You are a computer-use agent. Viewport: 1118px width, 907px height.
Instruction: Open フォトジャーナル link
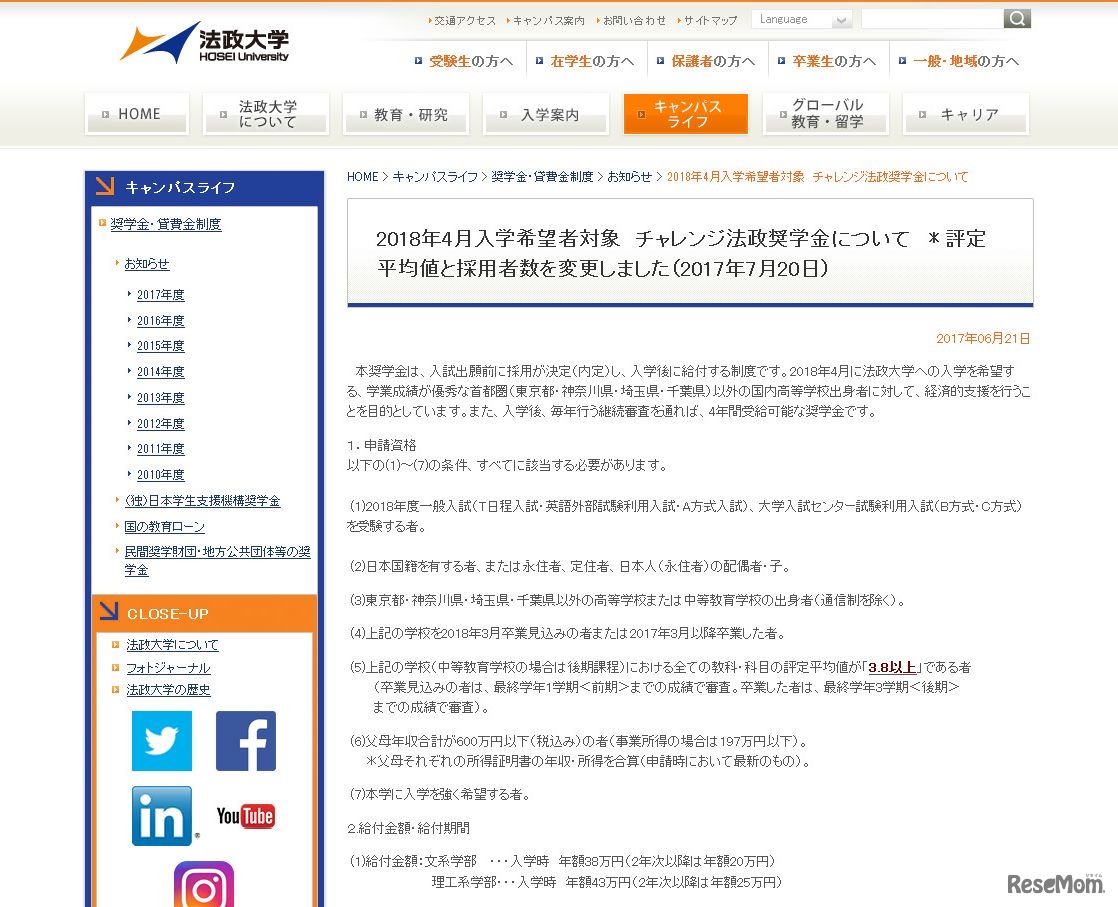pyautogui.click(x=168, y=667)
